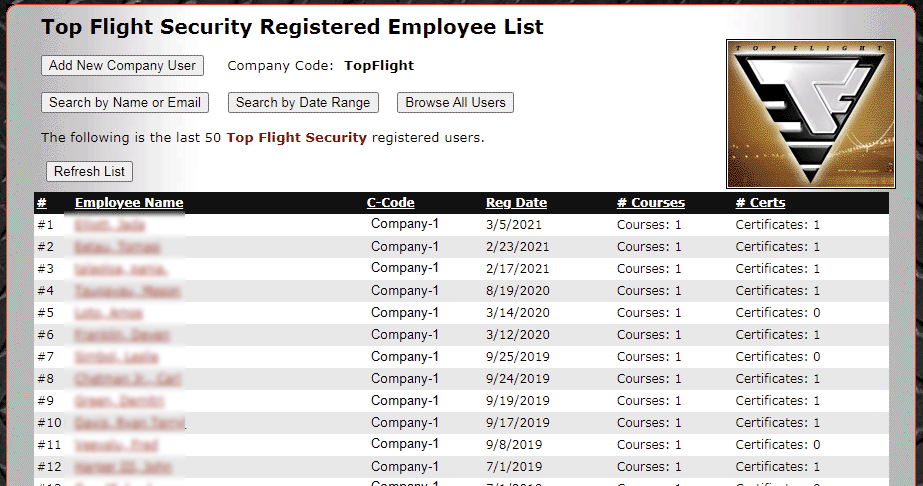The height and width of the screenshot is (486, 923).
Task: Sort by C-Code column header
Action: [390, 203]
